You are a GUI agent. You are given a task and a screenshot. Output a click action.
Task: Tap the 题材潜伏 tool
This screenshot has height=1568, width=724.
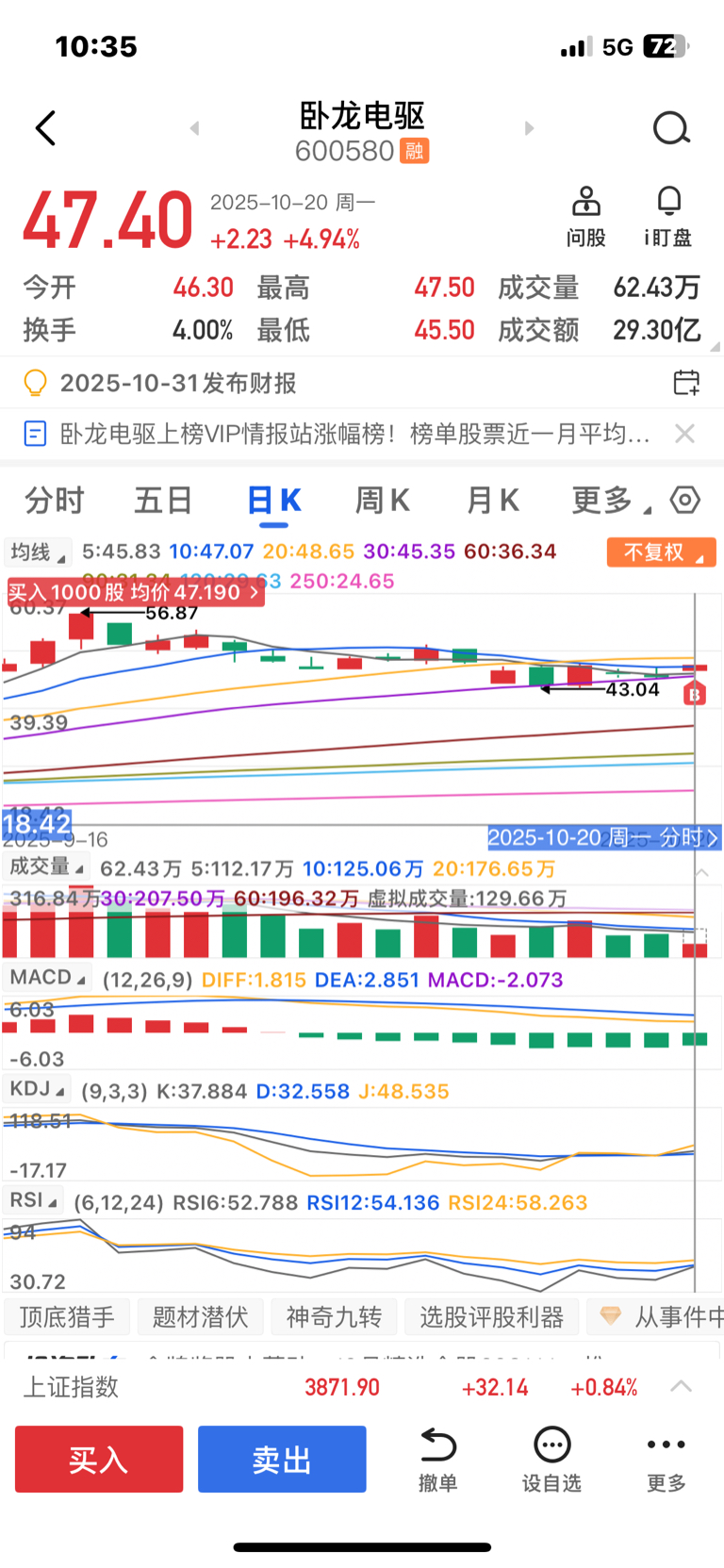(x=200, y=1316)
